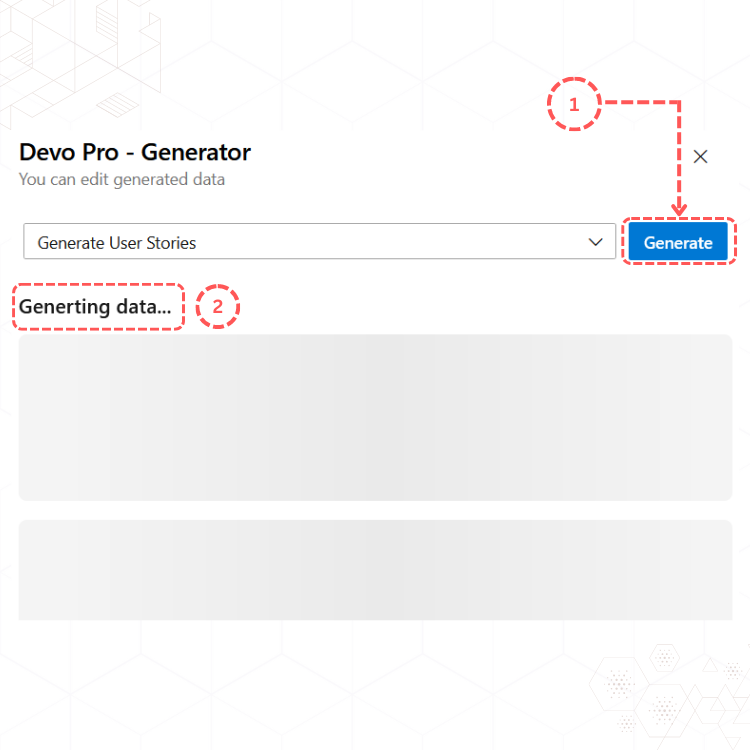Image resolution: width=750 pixels, height=750 pixels.
Task: Click the blue Generate button
Action: (678, 242)
